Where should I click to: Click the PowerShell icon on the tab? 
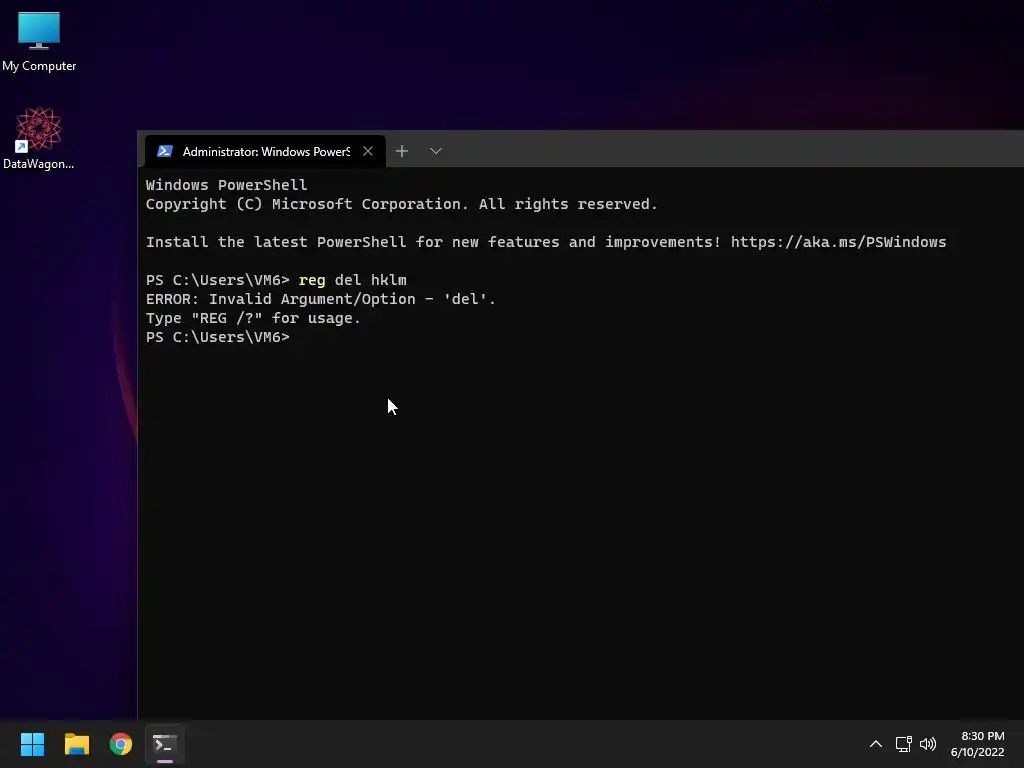(x=165, y=152)
